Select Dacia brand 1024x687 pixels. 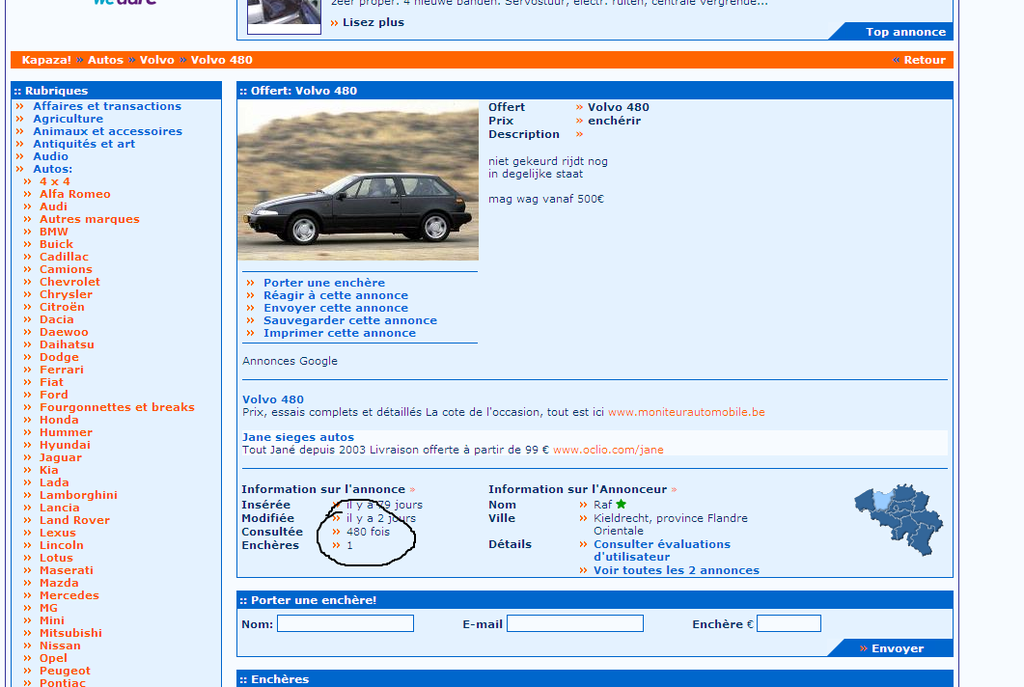pyautogui.click(x=57, y=319)
